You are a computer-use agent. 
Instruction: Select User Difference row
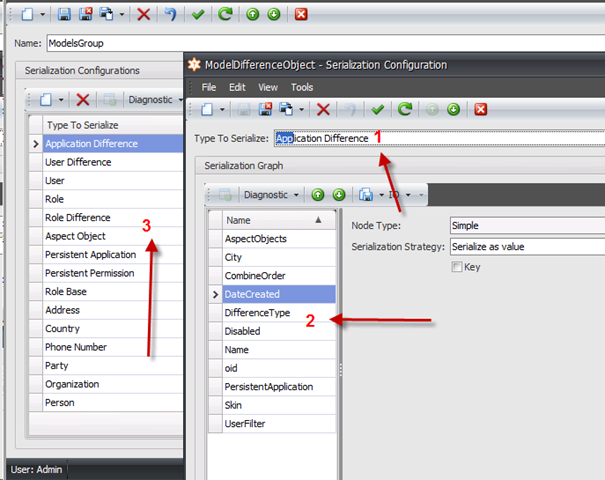(x=113, y=162)
